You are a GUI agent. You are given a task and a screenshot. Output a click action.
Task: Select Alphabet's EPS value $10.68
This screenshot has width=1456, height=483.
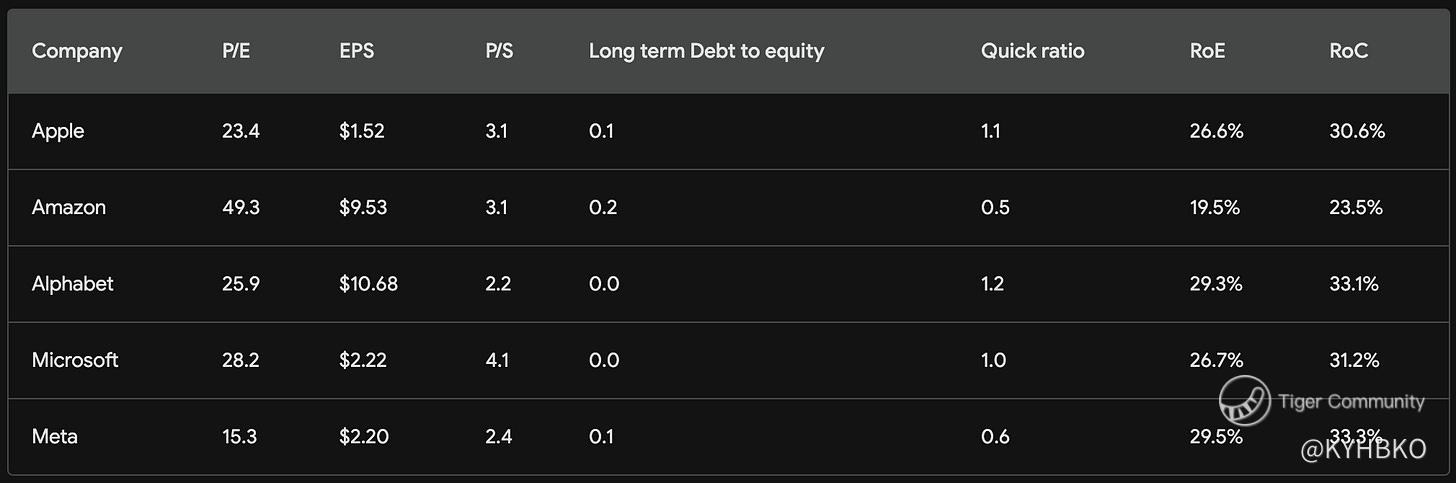tap(368, 284)
